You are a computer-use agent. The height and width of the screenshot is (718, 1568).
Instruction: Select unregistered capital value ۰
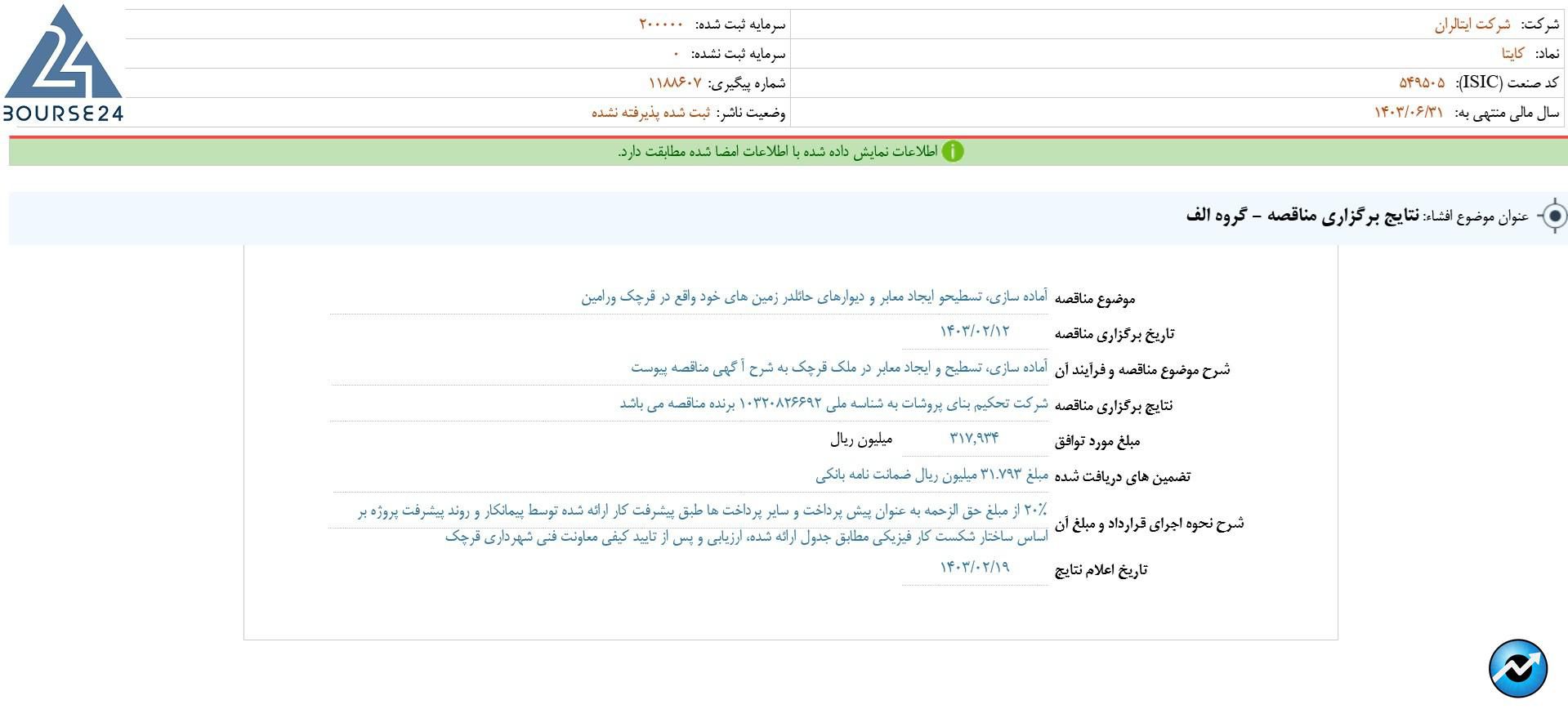[676, 54]
